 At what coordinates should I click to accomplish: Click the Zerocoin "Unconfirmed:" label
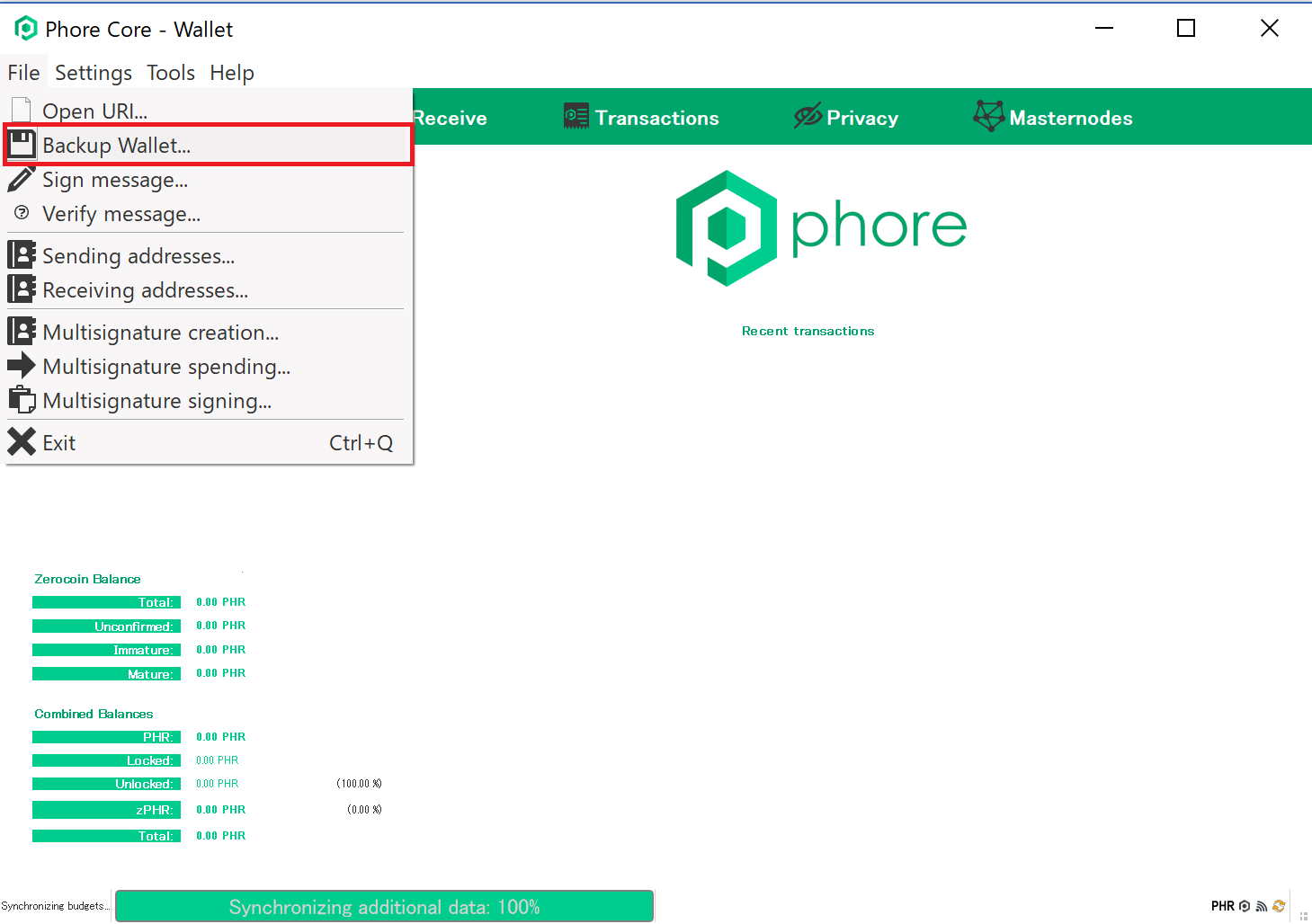click(106, 626)
